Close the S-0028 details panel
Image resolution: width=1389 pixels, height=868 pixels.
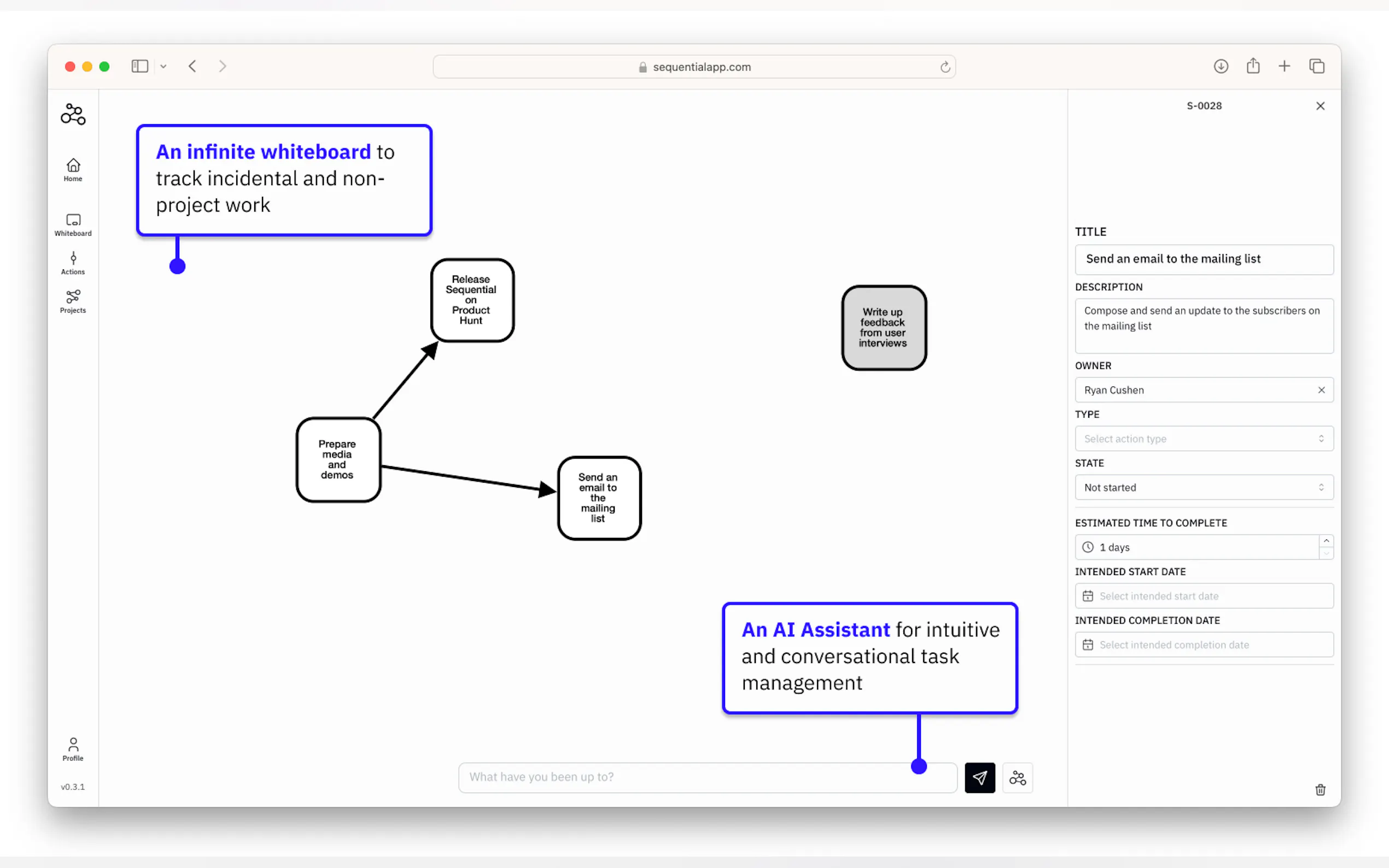pyautogui.click(x=1320, y=105)
